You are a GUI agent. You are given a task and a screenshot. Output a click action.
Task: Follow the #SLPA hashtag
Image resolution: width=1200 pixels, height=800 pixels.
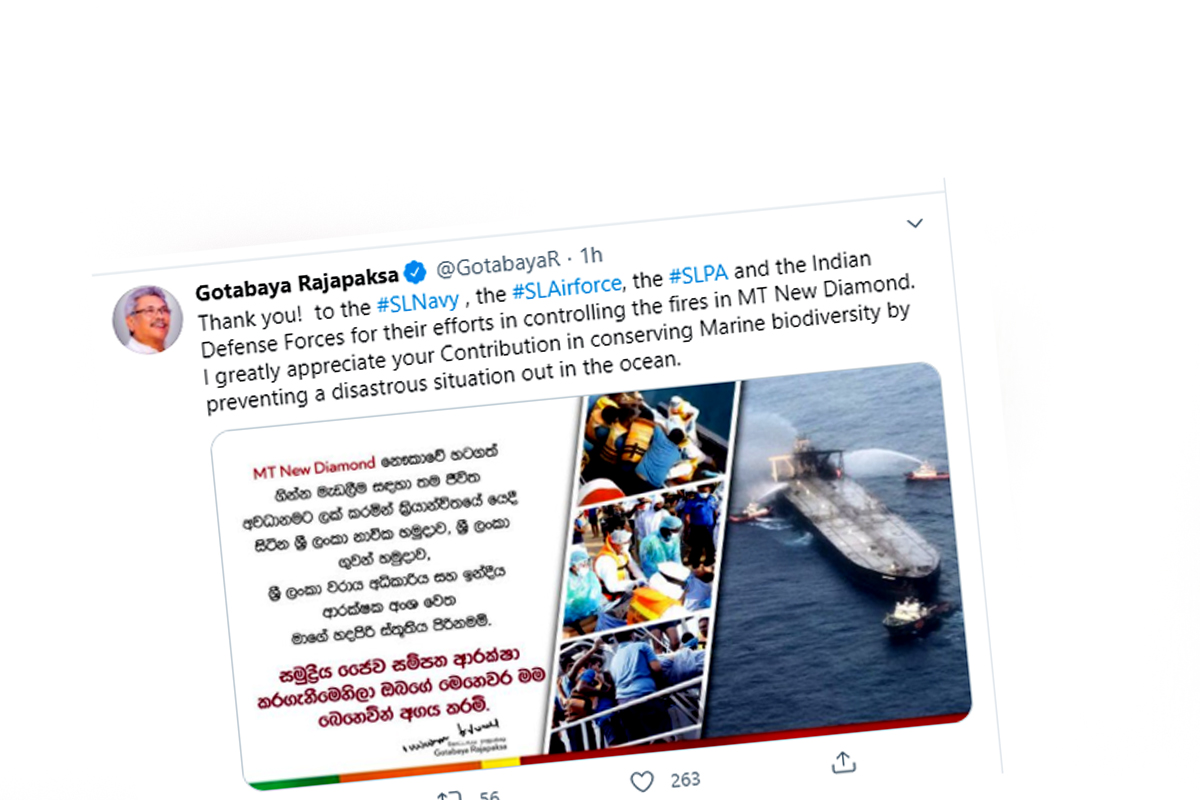[x=698, y=274]
